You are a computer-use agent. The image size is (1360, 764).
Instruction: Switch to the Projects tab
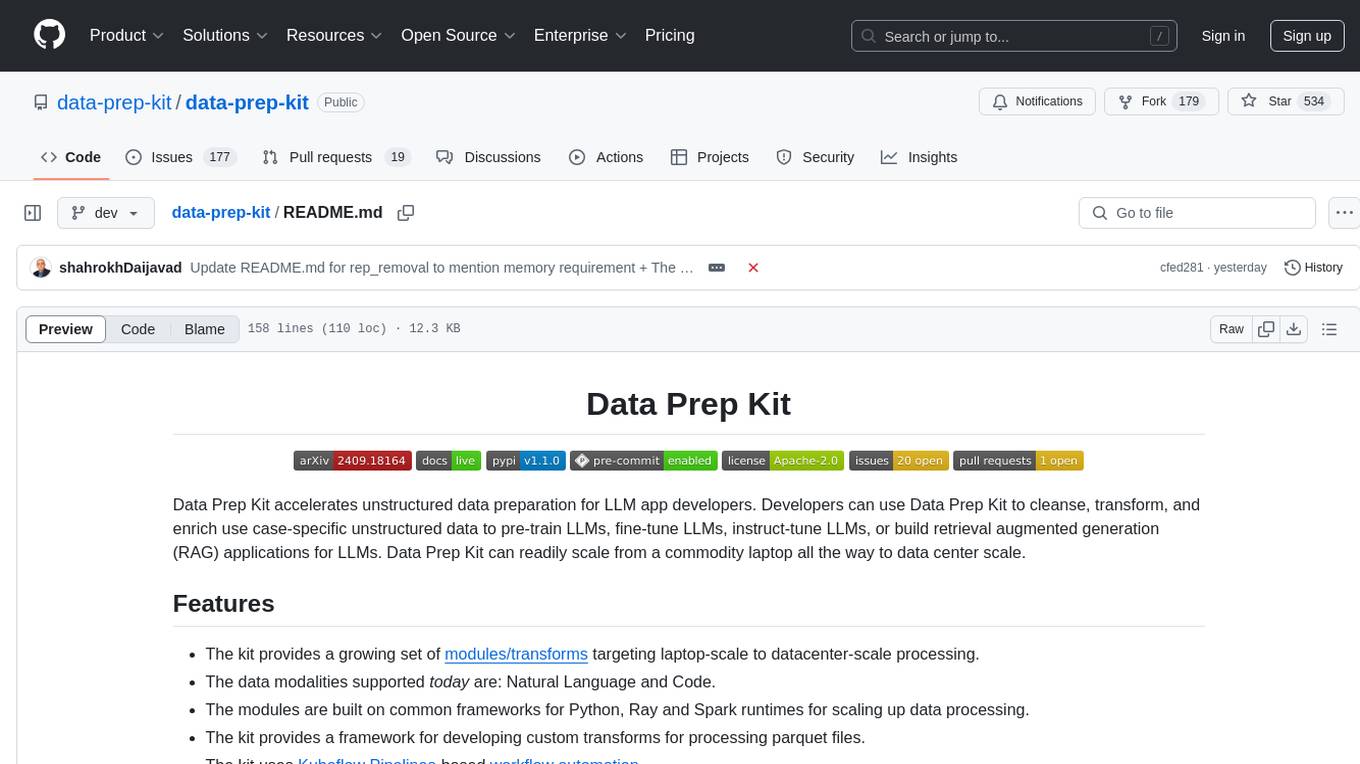pos(710,157)
